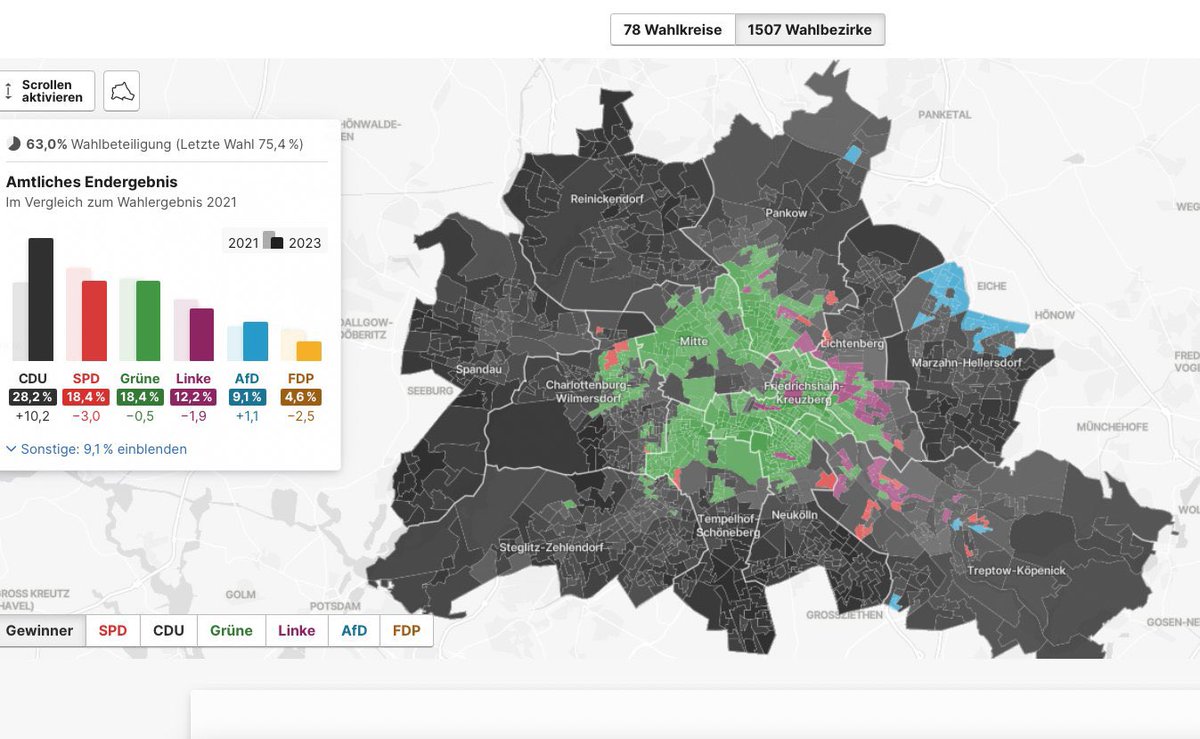1200x739 pixels.
Task: Click the Scrollen aktivieren button
Action: coord(49,90)
